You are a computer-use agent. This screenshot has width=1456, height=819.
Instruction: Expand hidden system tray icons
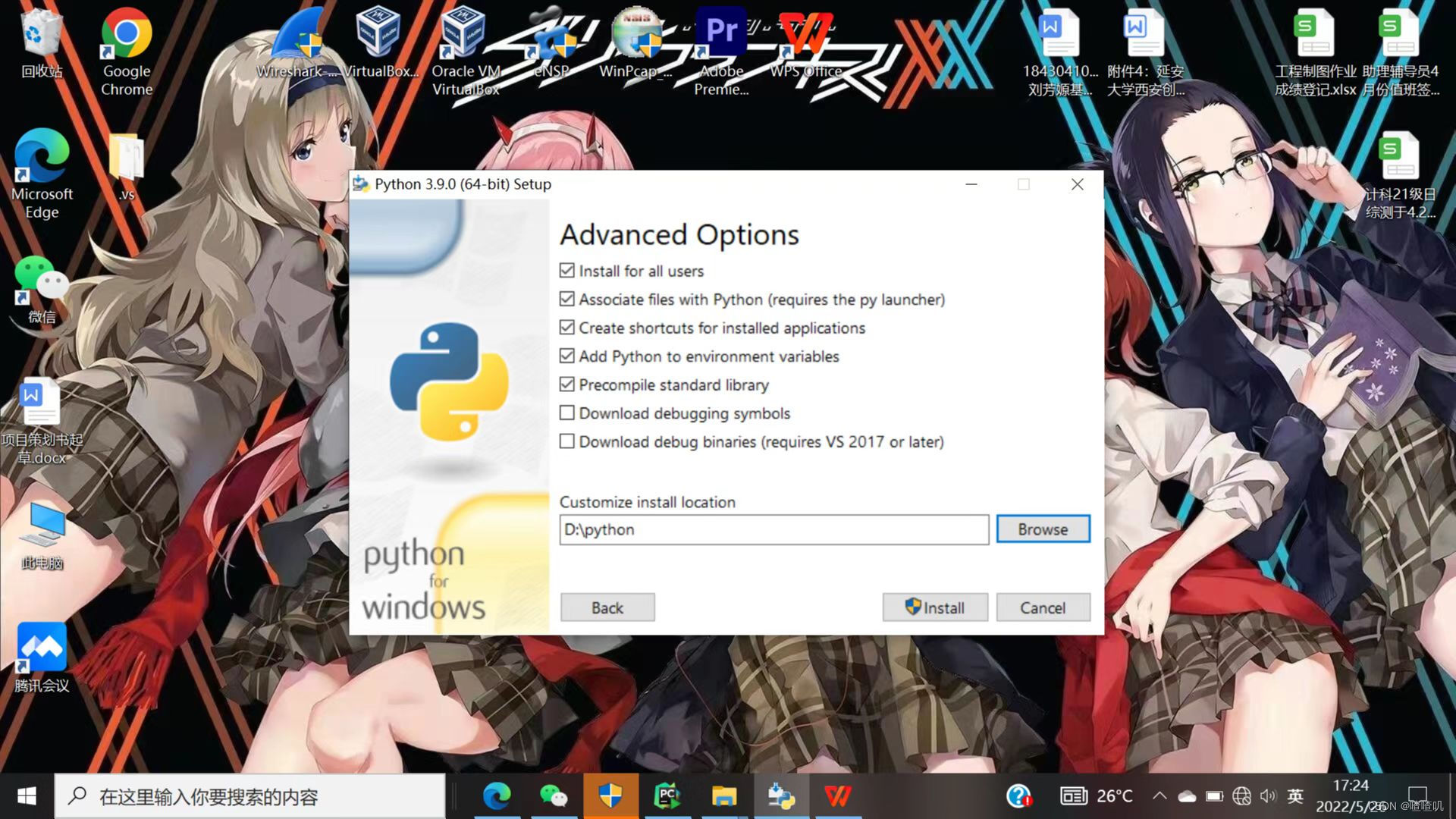1159,795
